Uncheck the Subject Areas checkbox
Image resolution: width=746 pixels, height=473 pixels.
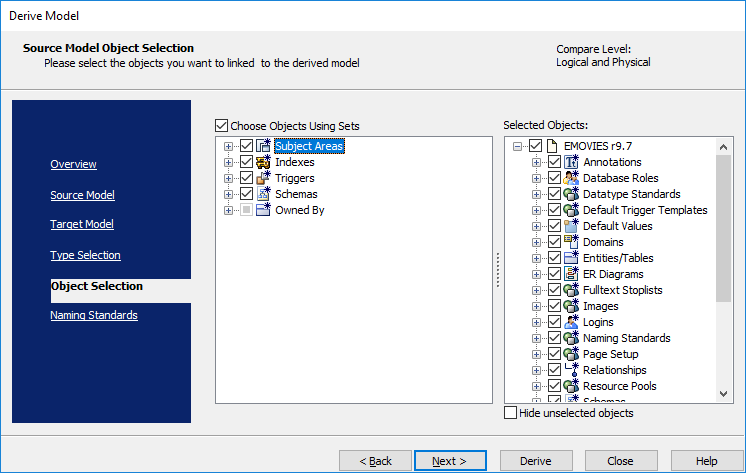[246, 146]
